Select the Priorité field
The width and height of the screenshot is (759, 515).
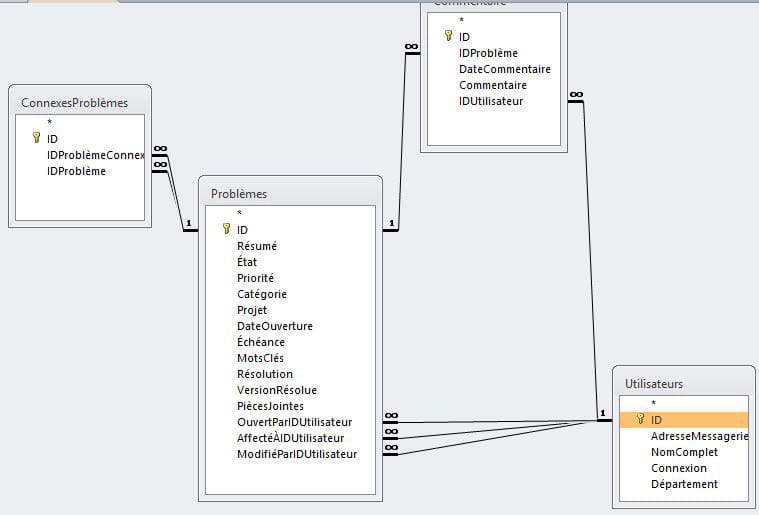[x=290, y=278]
